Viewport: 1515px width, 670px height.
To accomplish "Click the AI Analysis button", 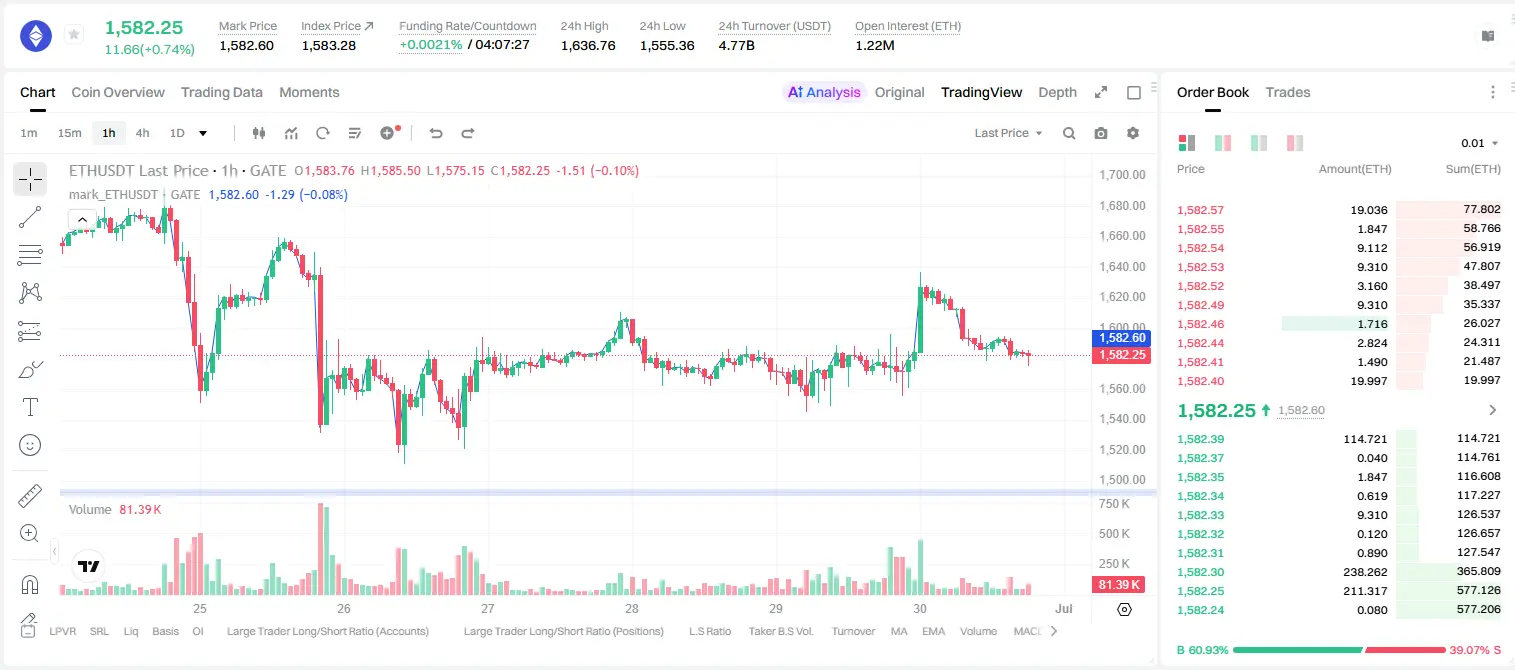I will [x=824, y=92].
